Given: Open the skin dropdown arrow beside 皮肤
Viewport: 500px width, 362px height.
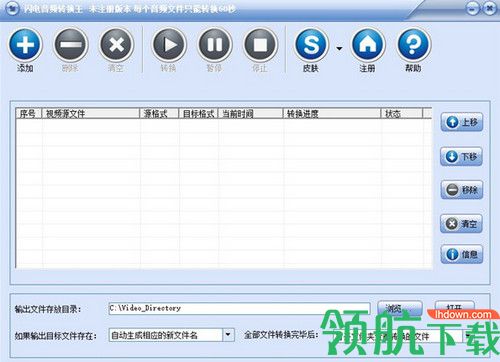Looking at the screenshot, I should click(339, 49).
